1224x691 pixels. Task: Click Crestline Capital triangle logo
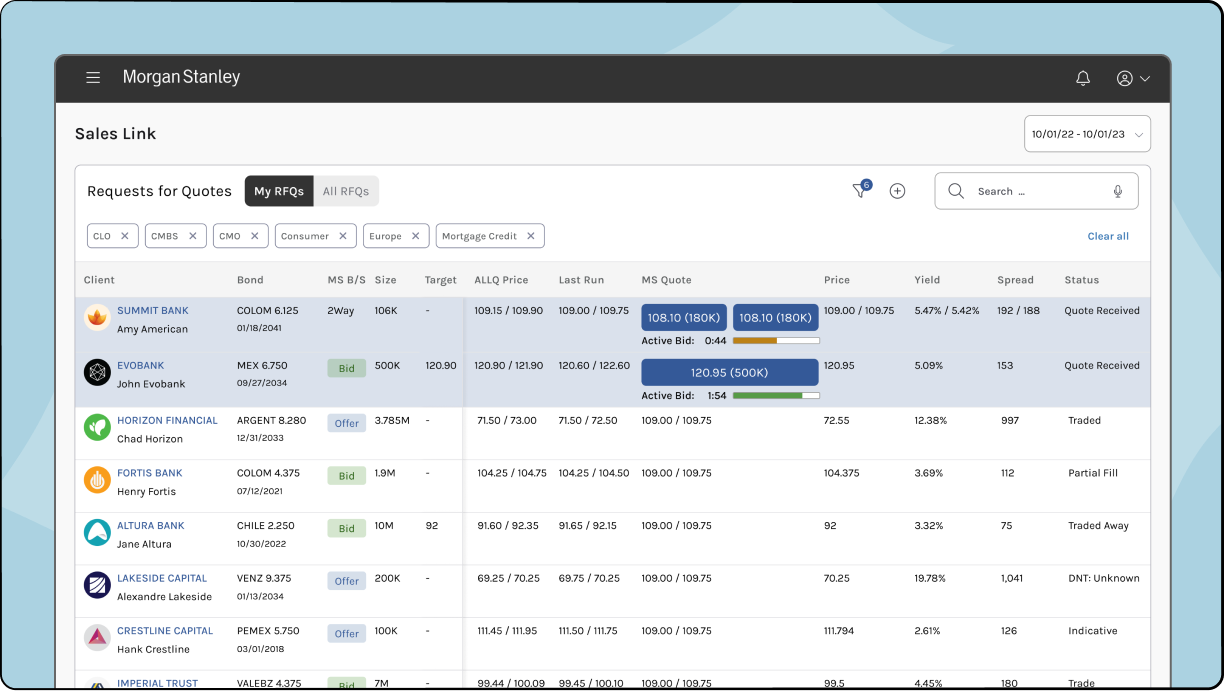[x=97, y=638]
